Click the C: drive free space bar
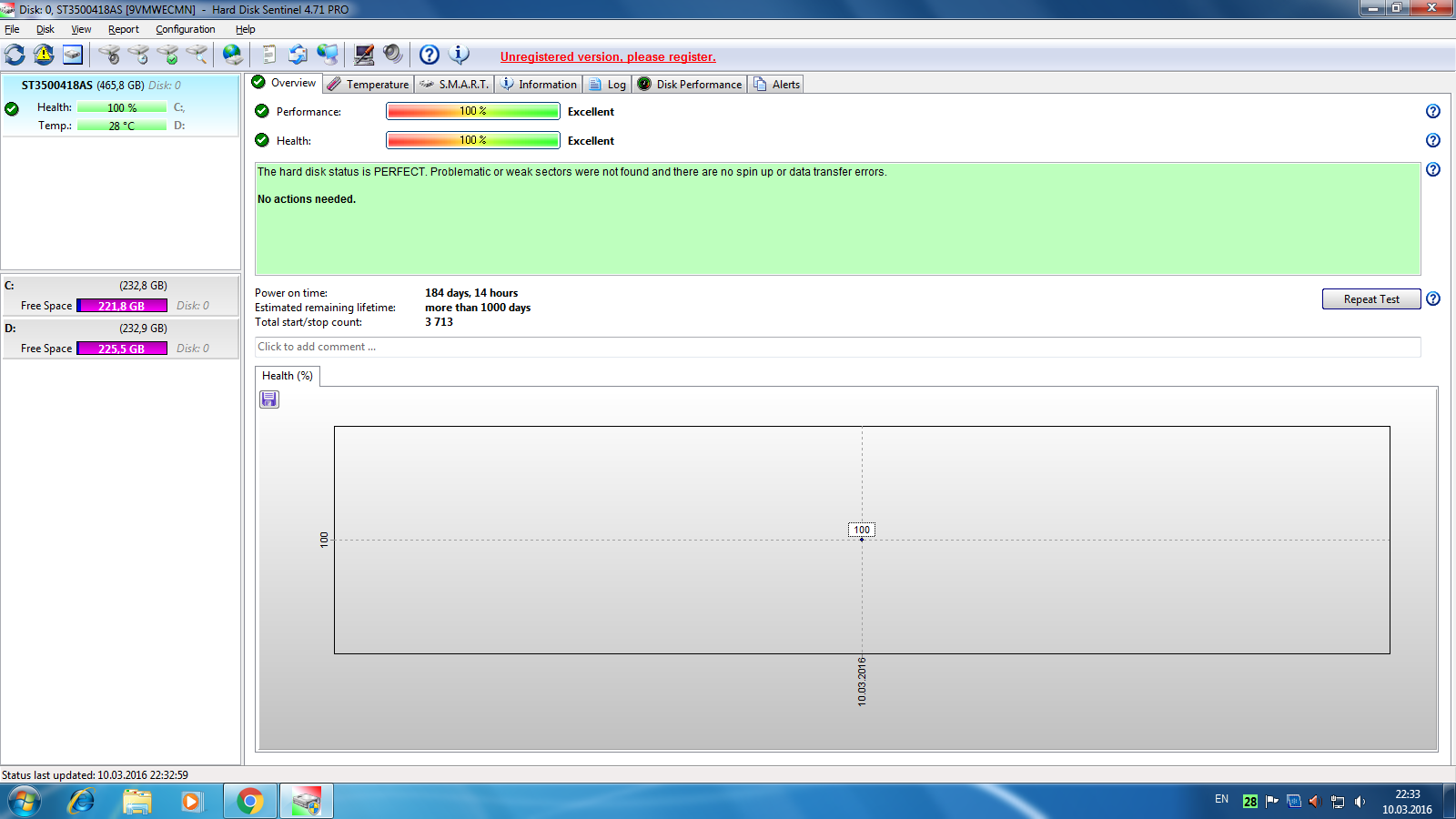Screen dimensions: 1456x819 (122, 306)
